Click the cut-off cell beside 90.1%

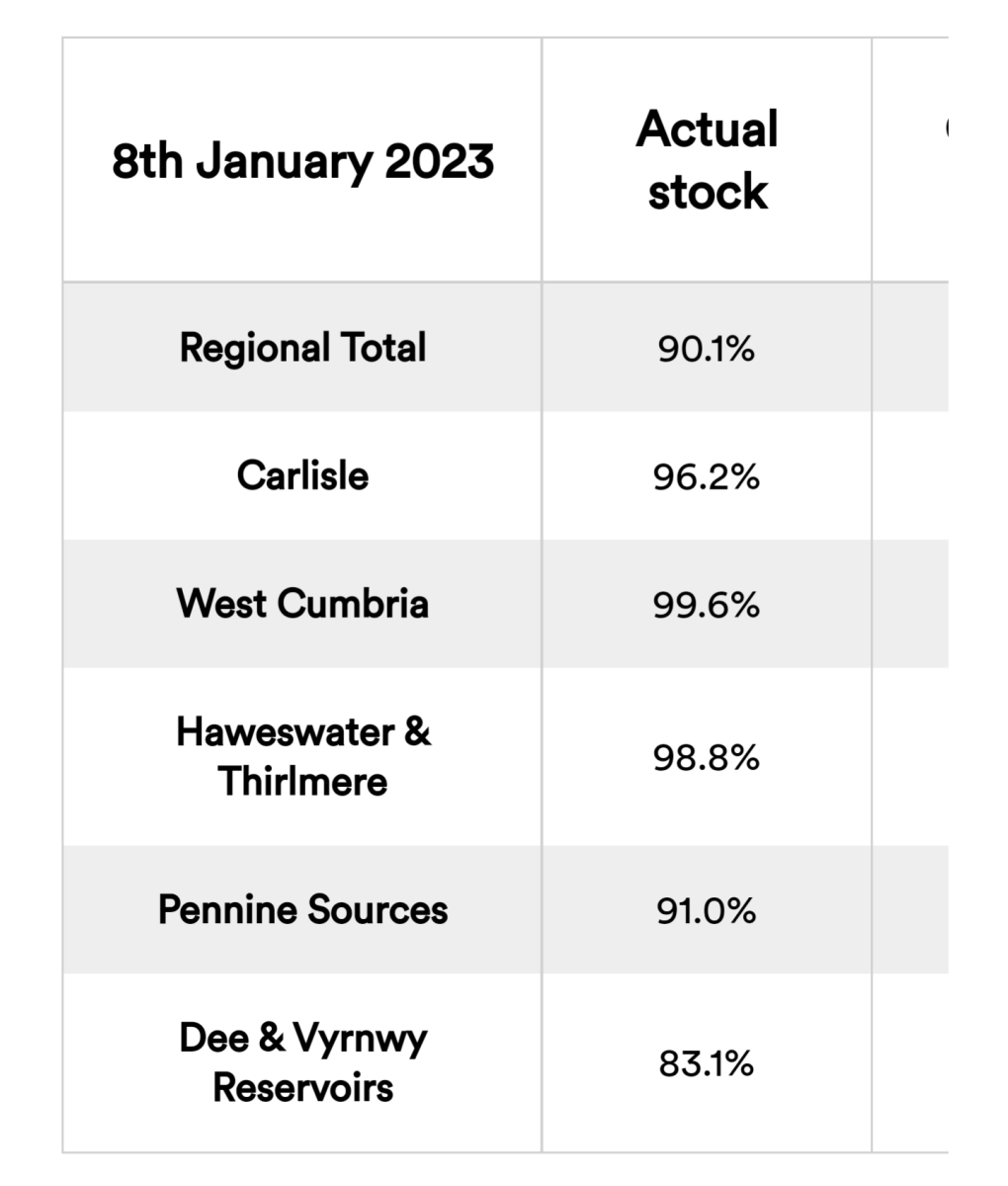[x=910, y=347]
